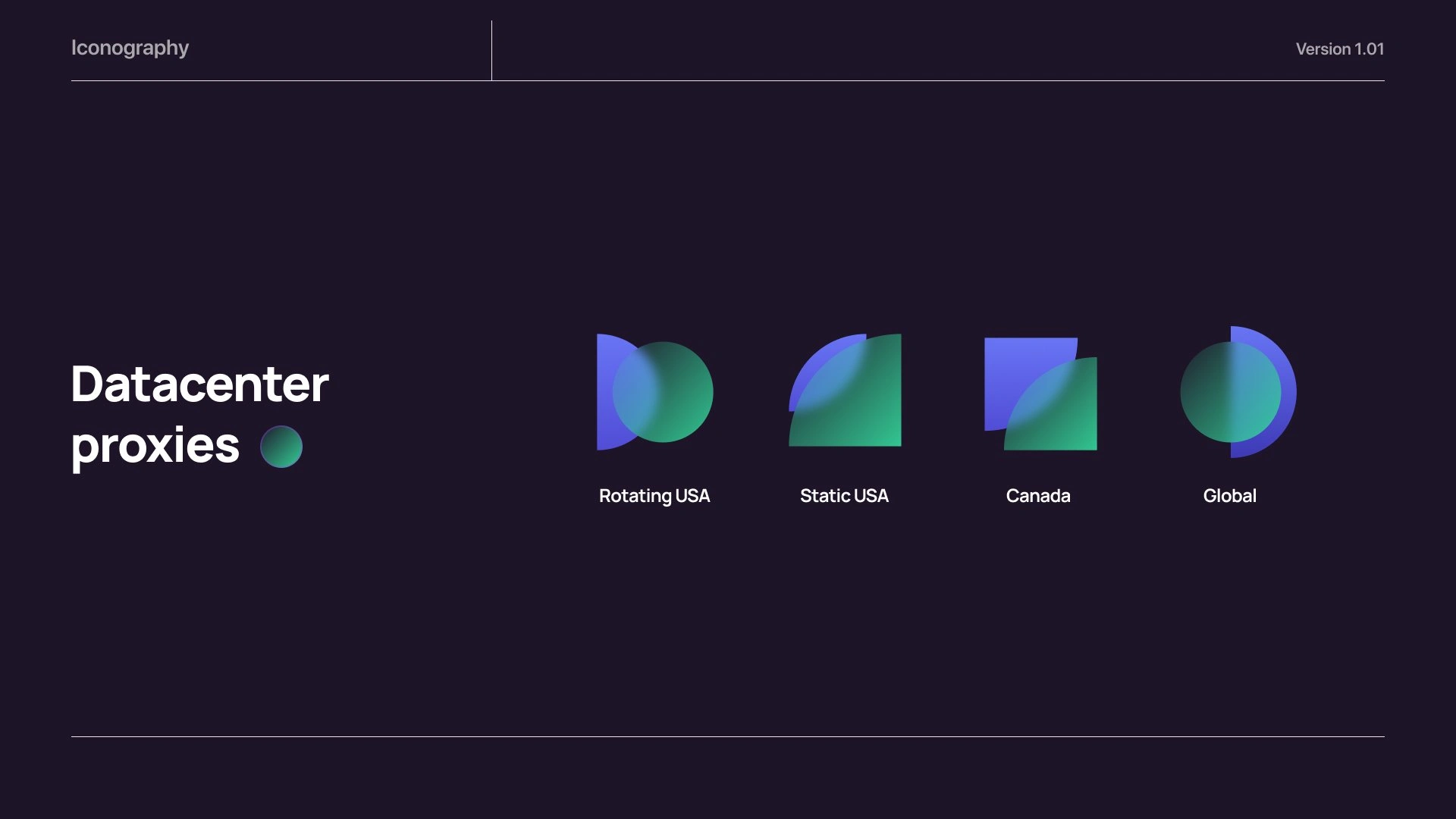Select the Static USA label
Viewport: 1456px width, 819px height.
(844, 496)
